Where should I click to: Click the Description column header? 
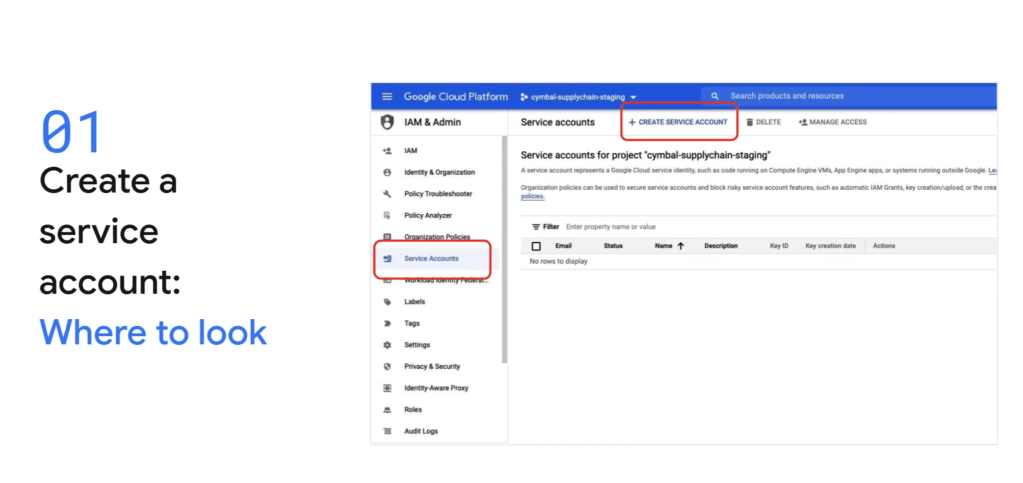point(721,246)
